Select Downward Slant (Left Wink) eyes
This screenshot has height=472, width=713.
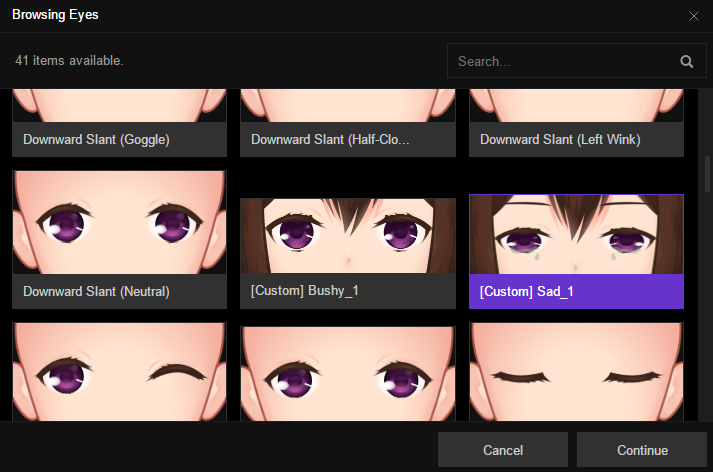(x=576, y=123)
